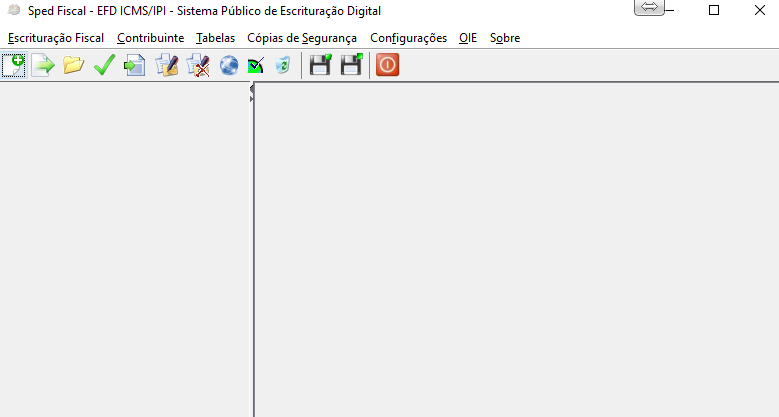Click the right floppy disk restore icon
This screenshot has height=417, width=779.
coord(351,66)
